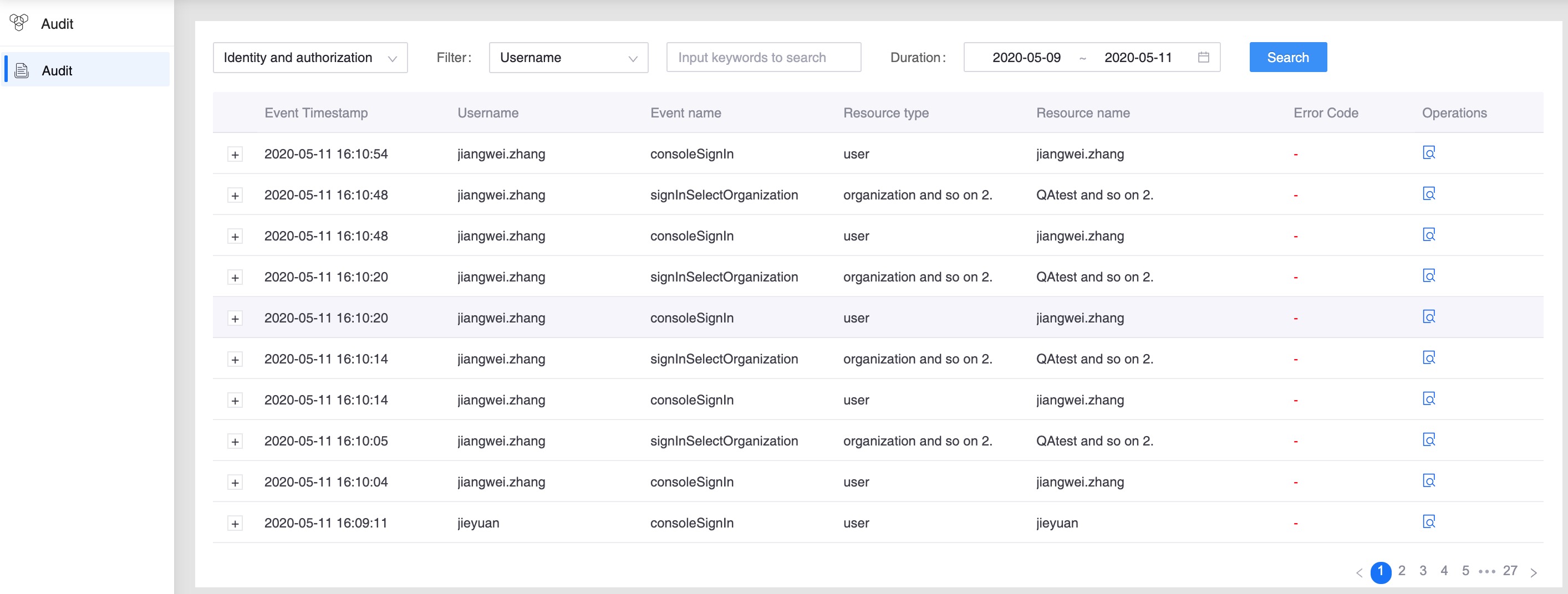Screen dimensions: 1568x594
Task: Click the calendar icon in Duration field
Action: click(x=1203, y=57)
